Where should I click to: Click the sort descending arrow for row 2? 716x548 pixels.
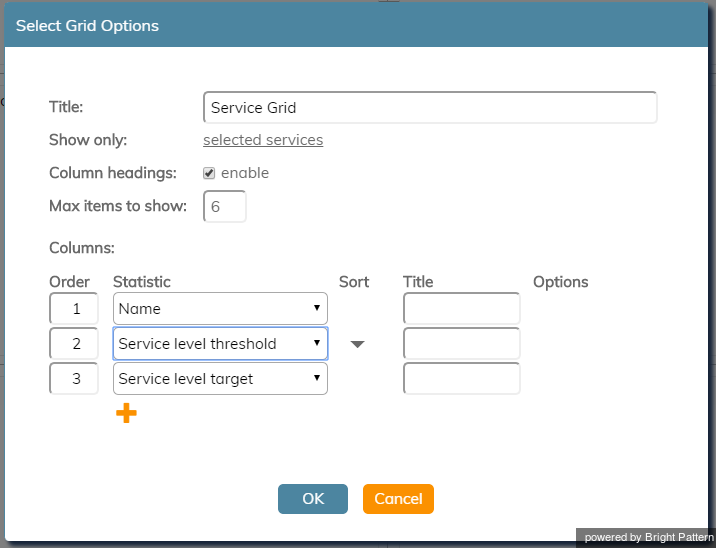point(358,344)
